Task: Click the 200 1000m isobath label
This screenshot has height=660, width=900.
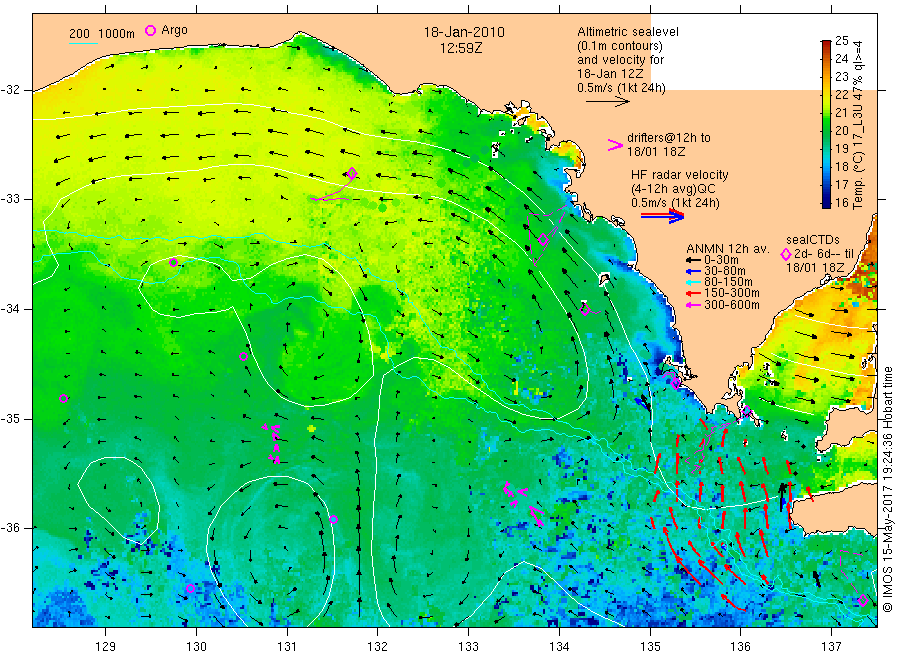Action: click(102, 34)
